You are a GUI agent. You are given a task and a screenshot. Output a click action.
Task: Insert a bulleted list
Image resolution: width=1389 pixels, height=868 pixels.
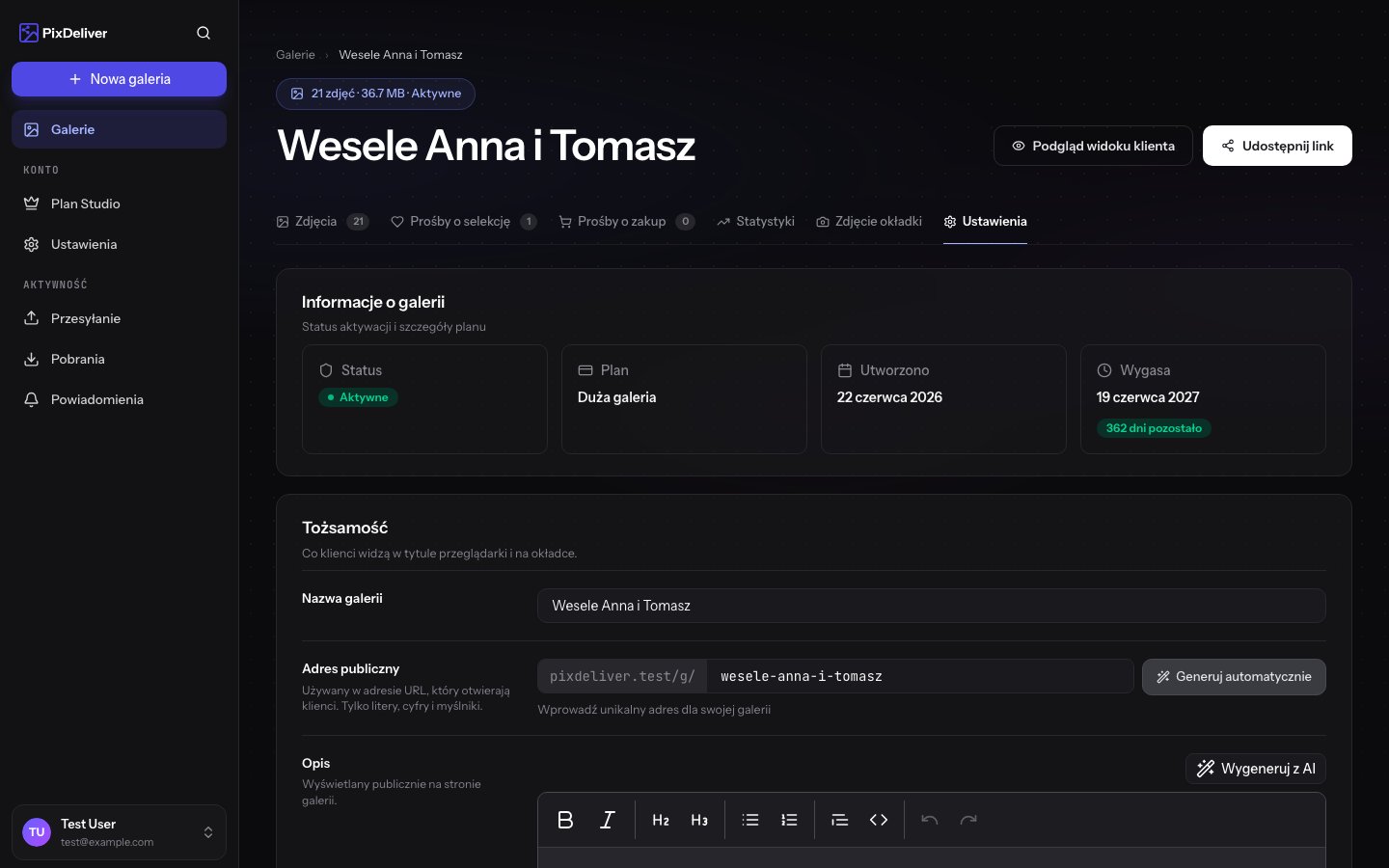(x=750, y=820)
